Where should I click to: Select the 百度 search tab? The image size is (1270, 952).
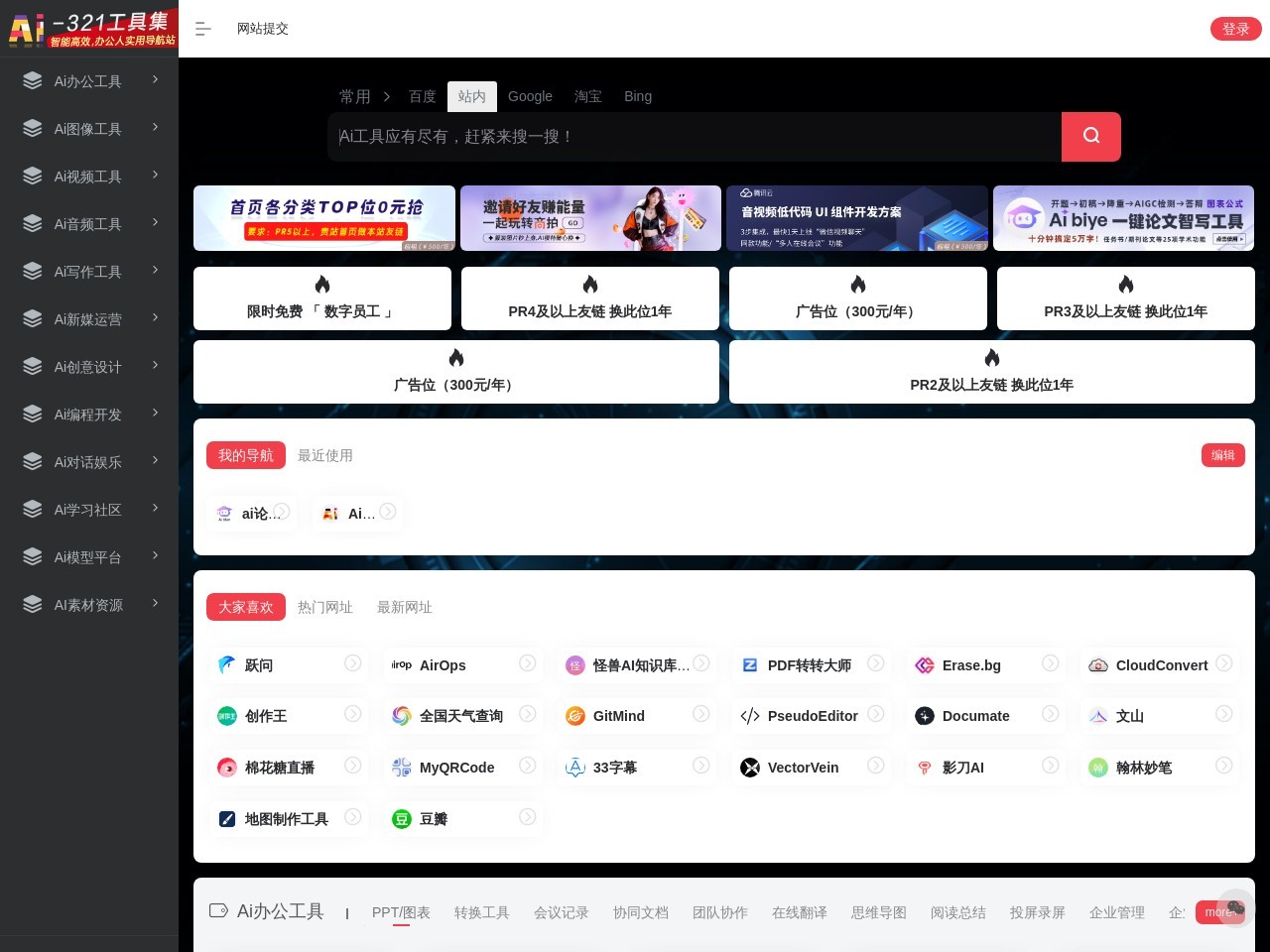click(x=423, y=96)
